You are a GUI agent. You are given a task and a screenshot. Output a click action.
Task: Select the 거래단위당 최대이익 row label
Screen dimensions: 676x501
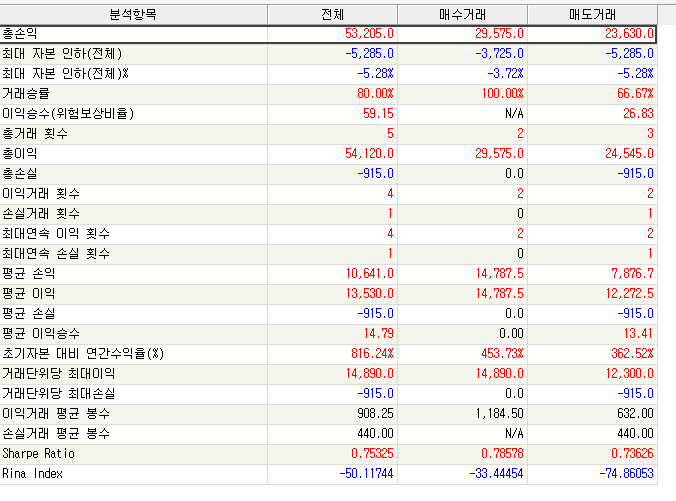click(59, 373)
